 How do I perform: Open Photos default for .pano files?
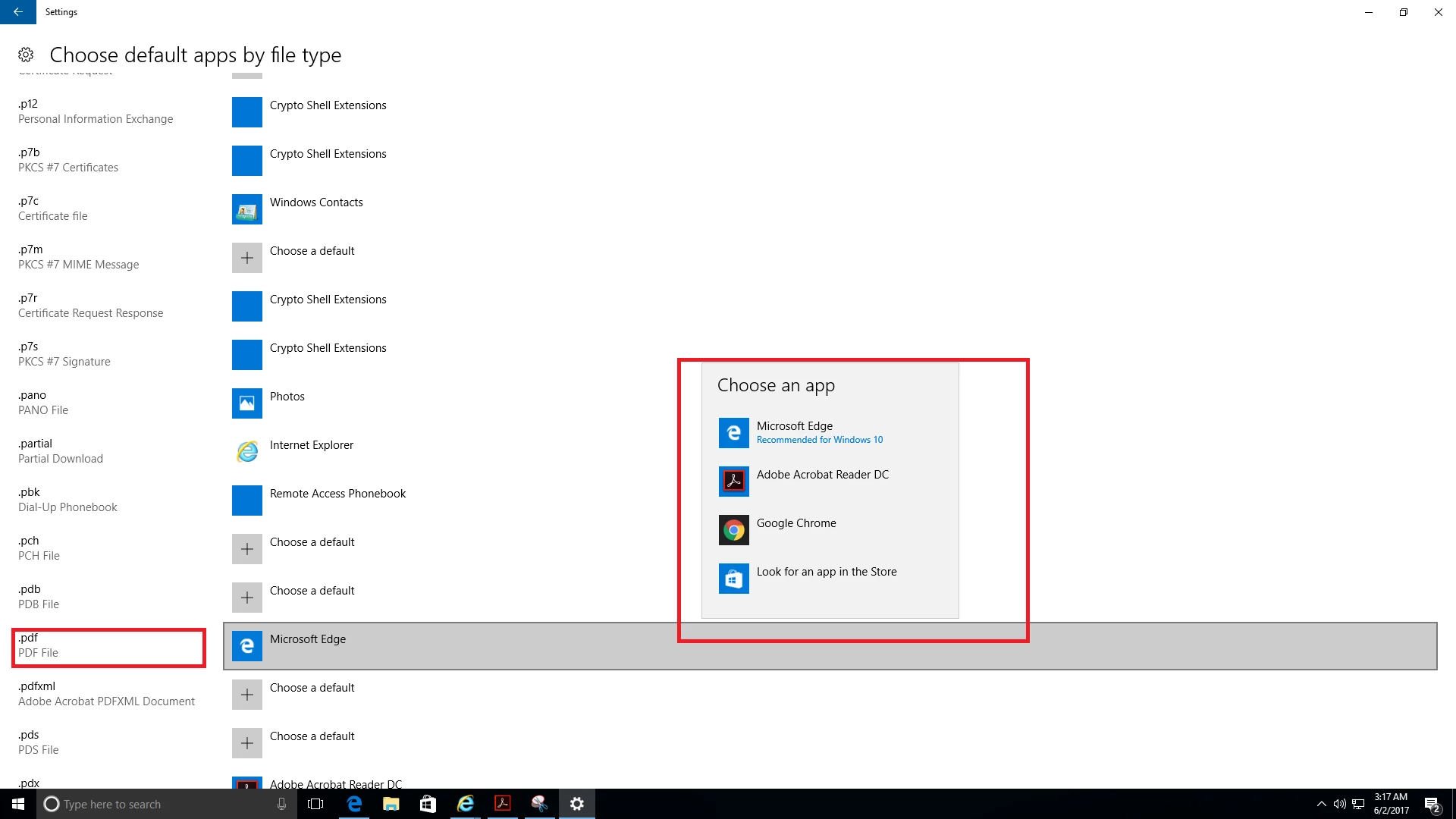click(287, 397)
